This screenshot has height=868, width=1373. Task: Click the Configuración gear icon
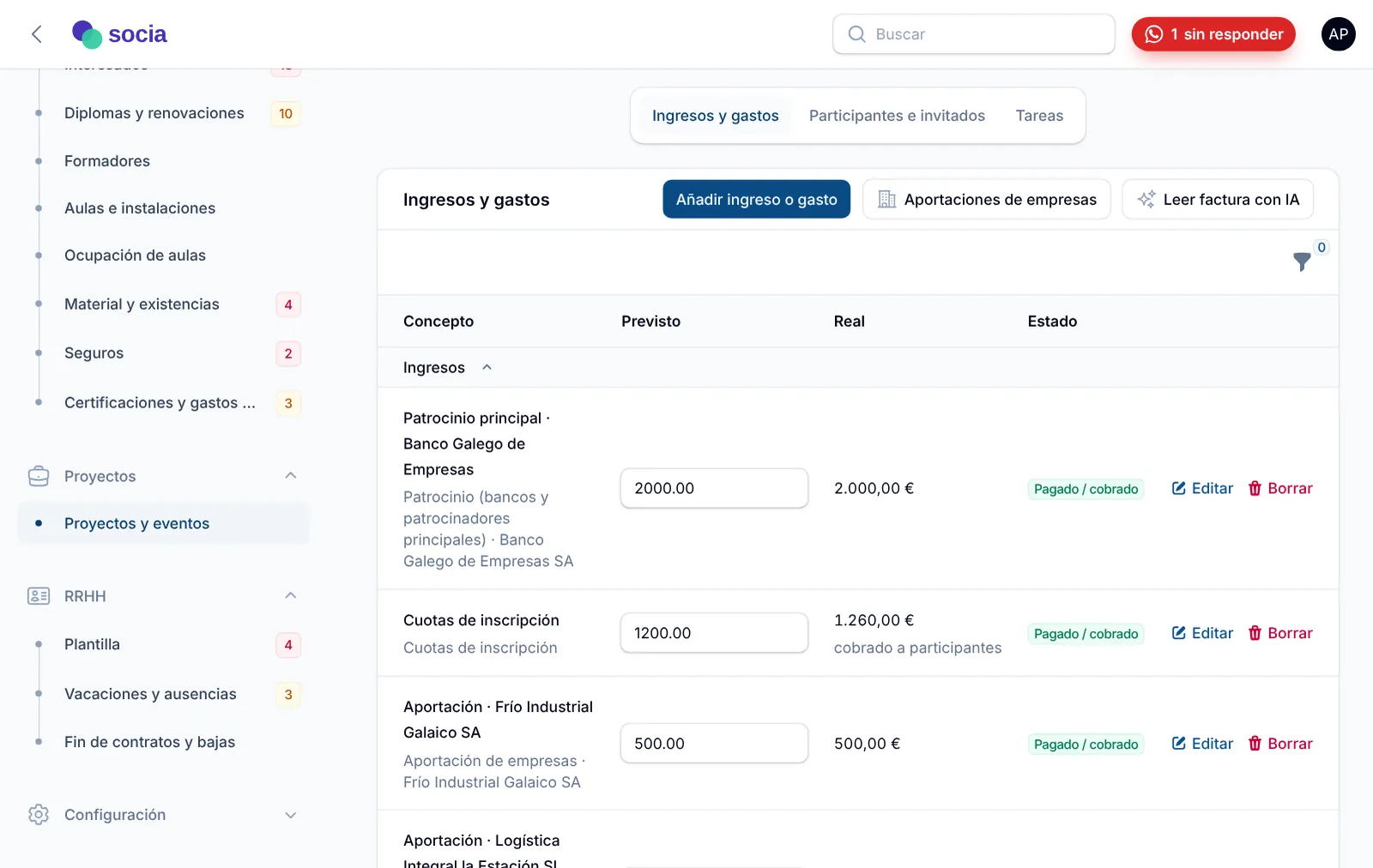(39, 815)
